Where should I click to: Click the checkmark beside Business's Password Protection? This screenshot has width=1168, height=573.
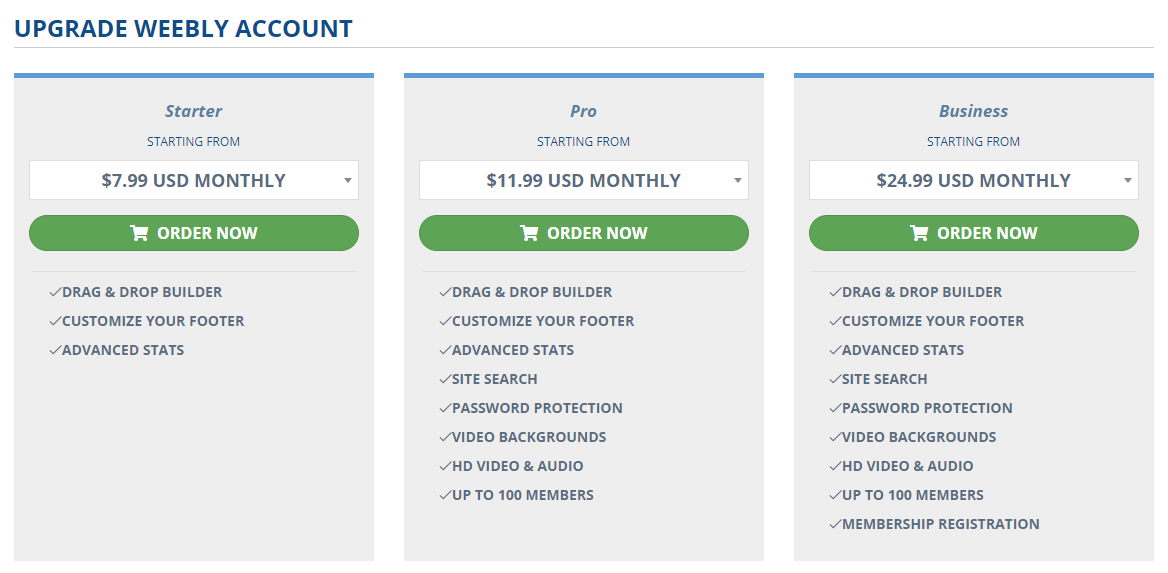[x=835, y=408]
